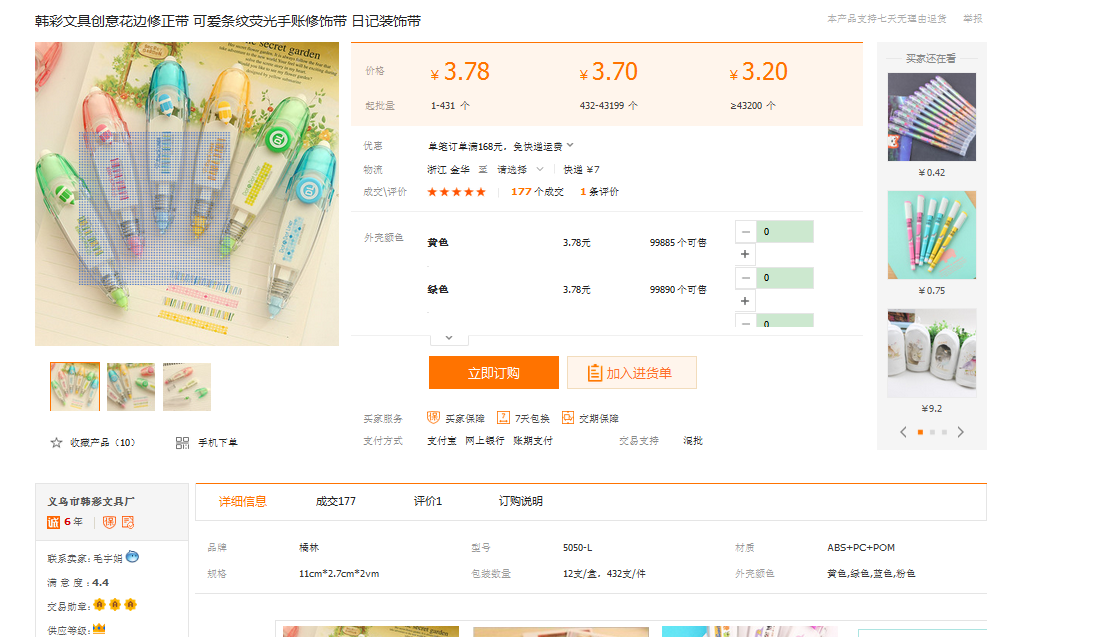
Task: Go to next recommended products with right arrow
Action: point(961,432)
